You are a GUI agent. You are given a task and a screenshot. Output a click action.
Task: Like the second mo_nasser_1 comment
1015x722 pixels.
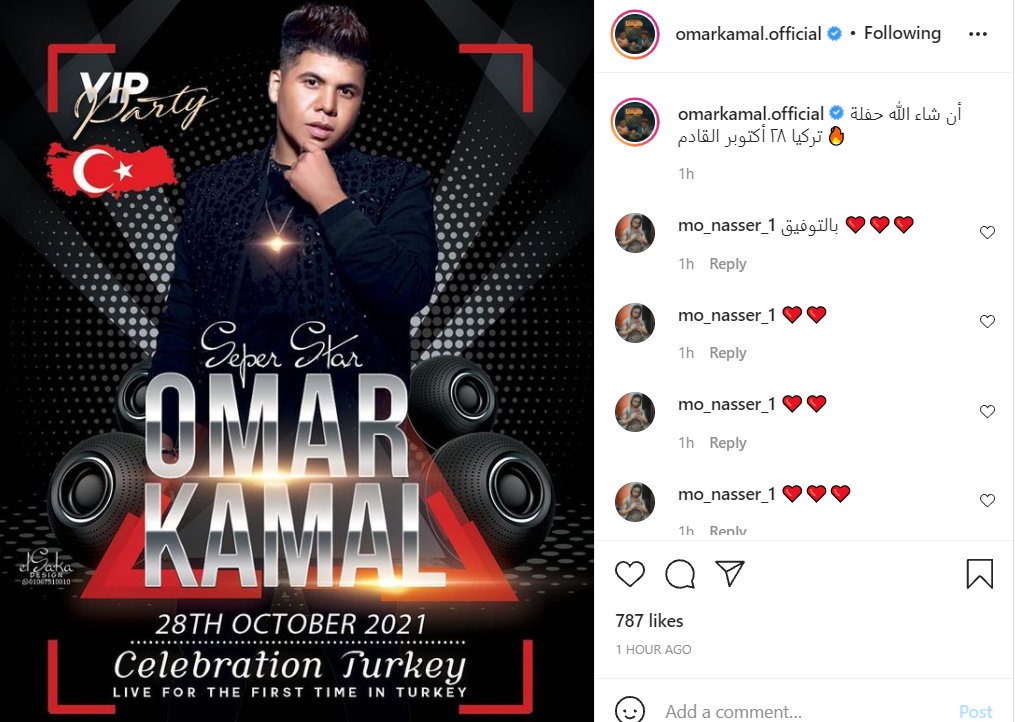coord(987,321)
